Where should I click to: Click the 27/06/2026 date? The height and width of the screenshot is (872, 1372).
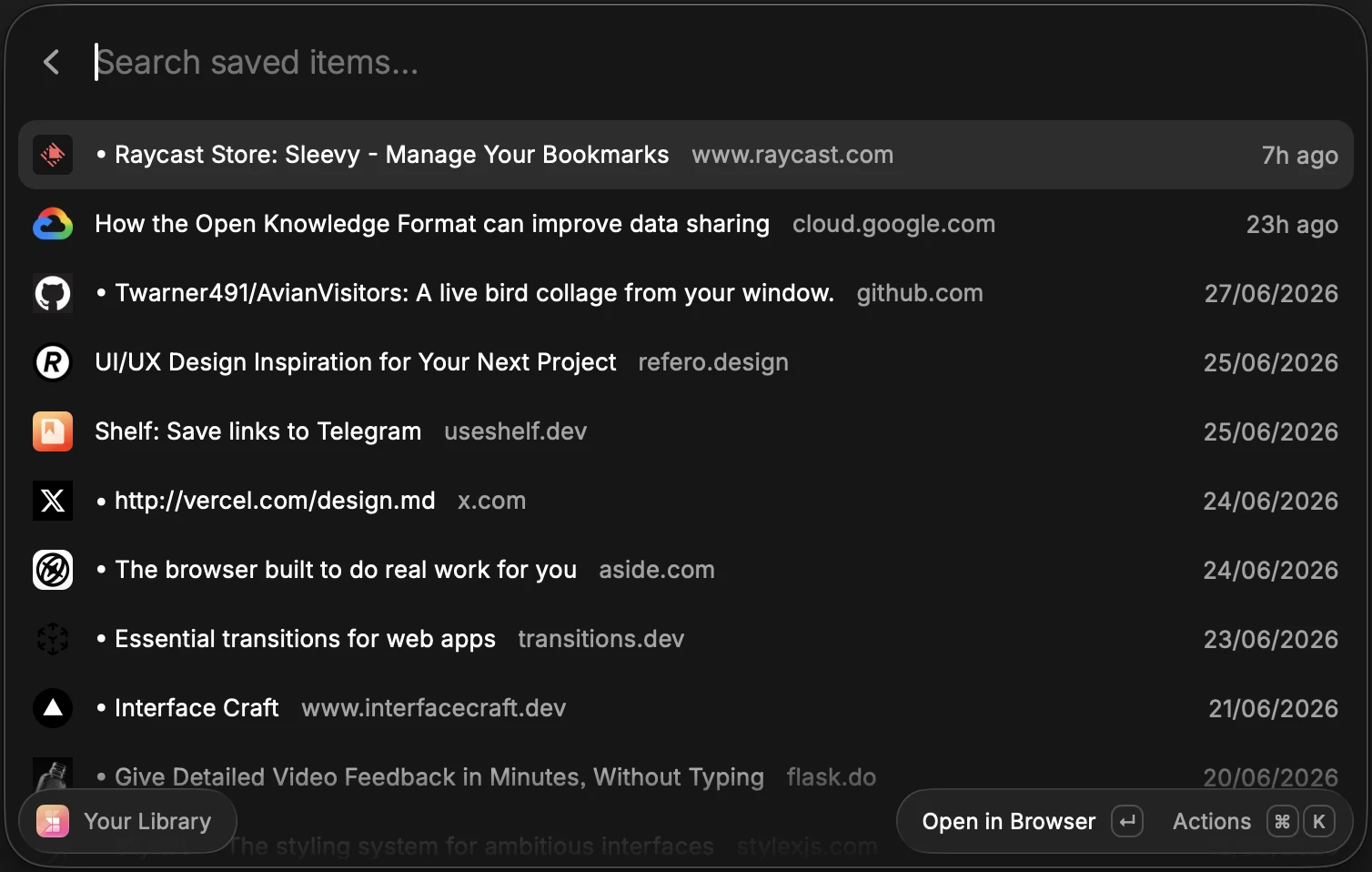[1271, 294]
